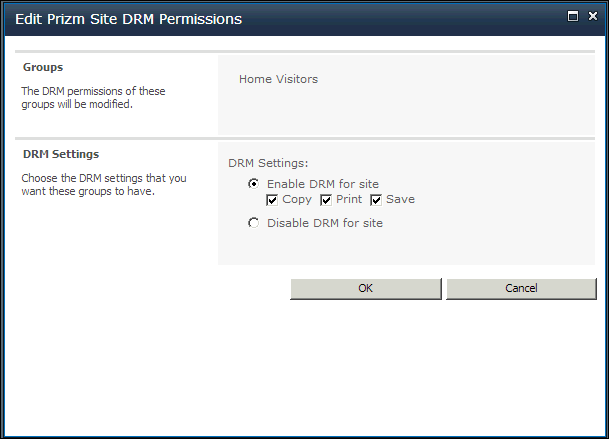Image resolution: width=609 pixels, height=439 pixels.
Task: Click the Enable DRM for site label
Action: point(323,184)
